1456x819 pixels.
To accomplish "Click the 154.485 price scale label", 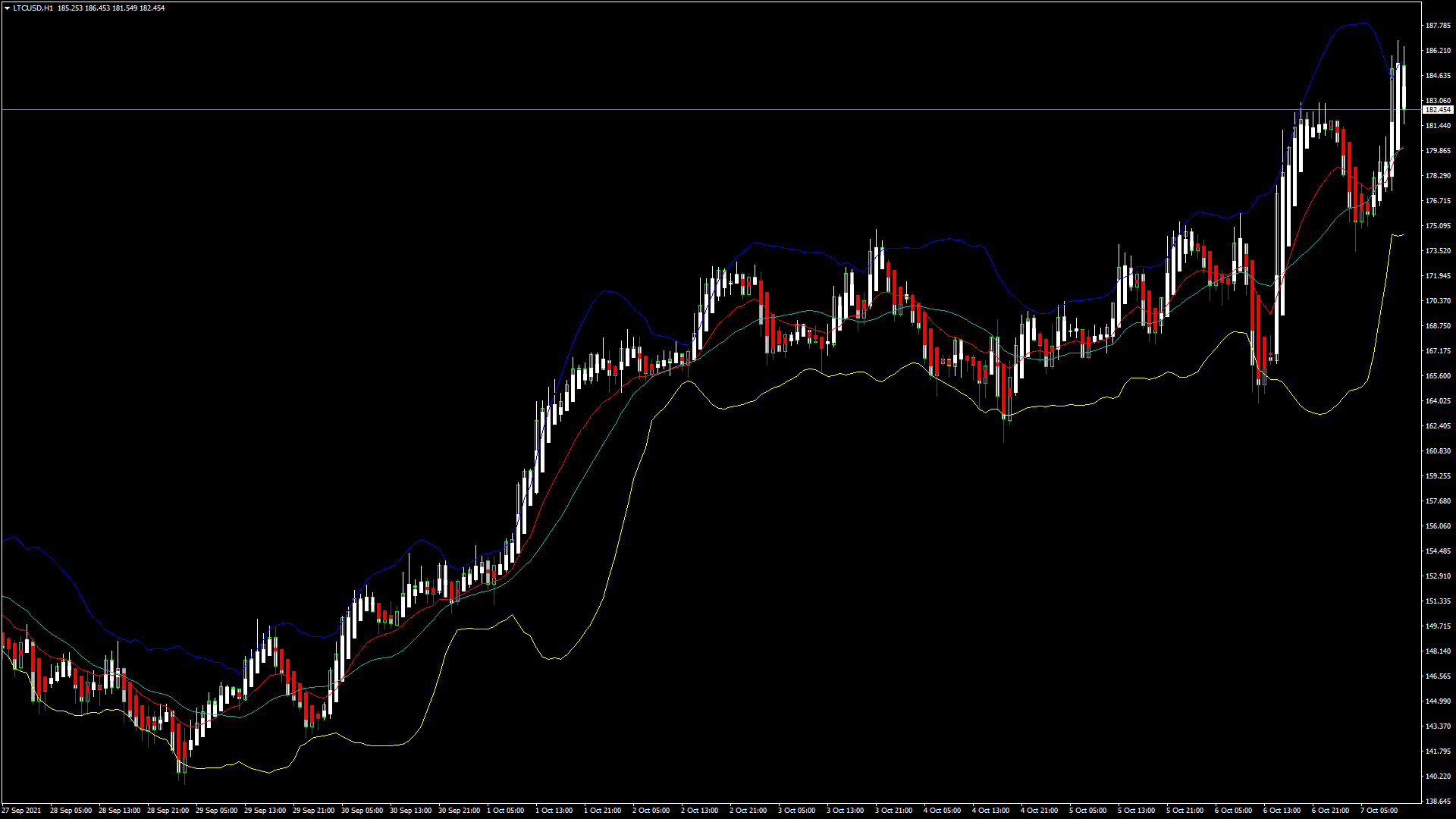I will pos(1438,551).
